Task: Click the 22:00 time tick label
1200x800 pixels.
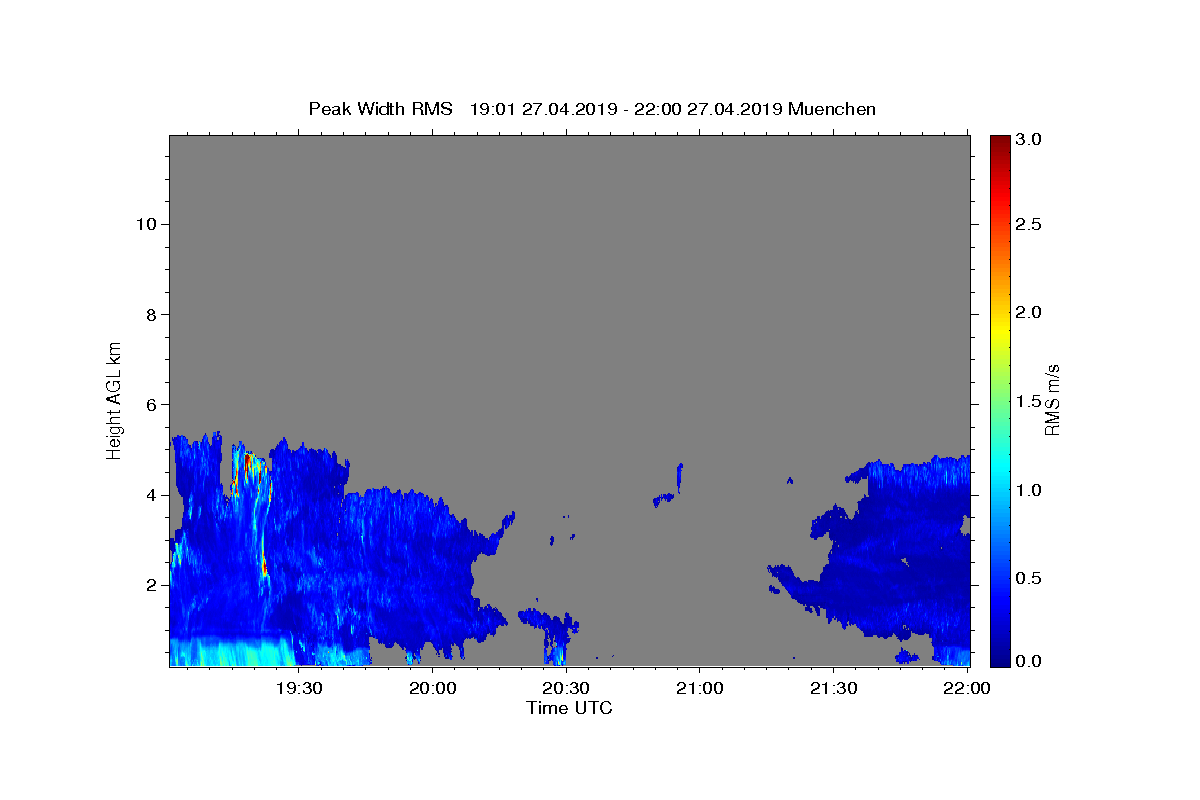Action: 966,688
